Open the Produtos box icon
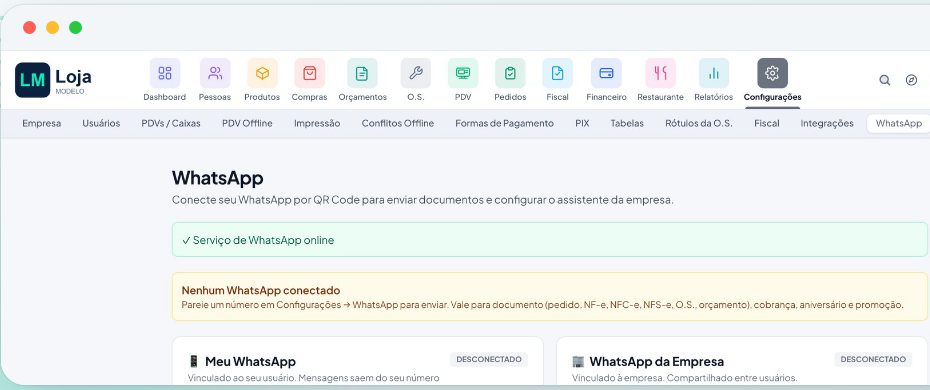930x390 pixels. click(x=262, y=73)
